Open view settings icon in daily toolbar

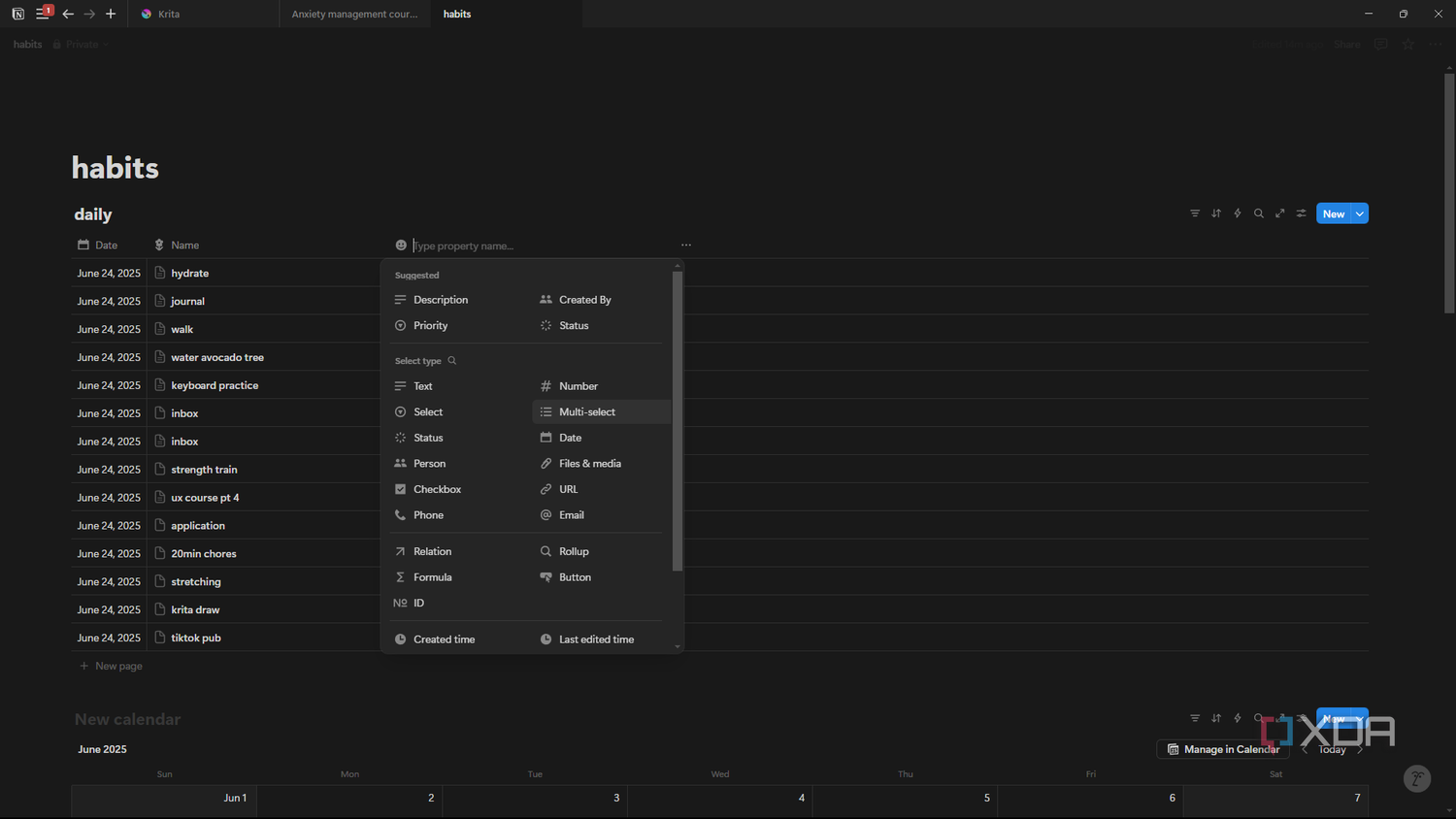coord(1302,213)
